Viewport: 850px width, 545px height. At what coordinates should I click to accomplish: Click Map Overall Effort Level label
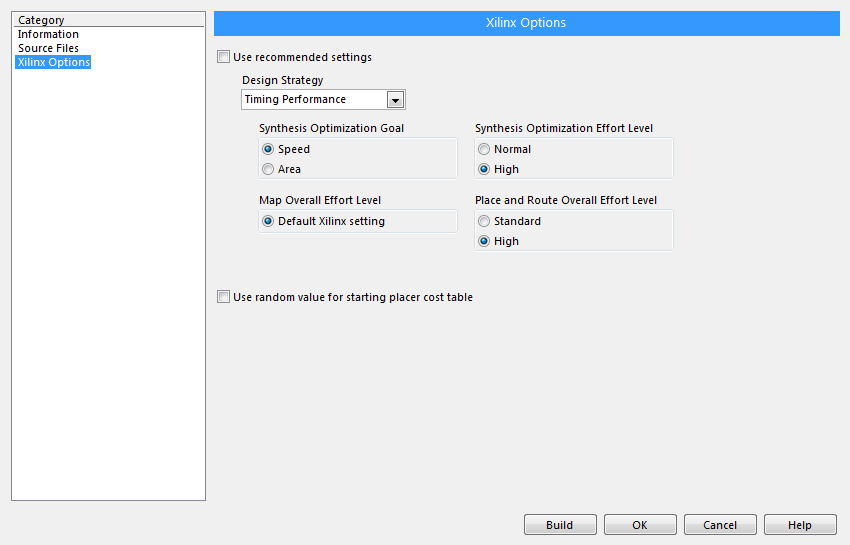coord(320,201)
